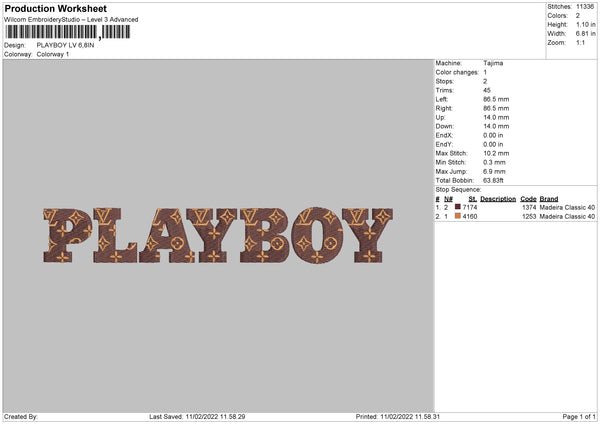Click the Color changes value 1

pos(485,72)
